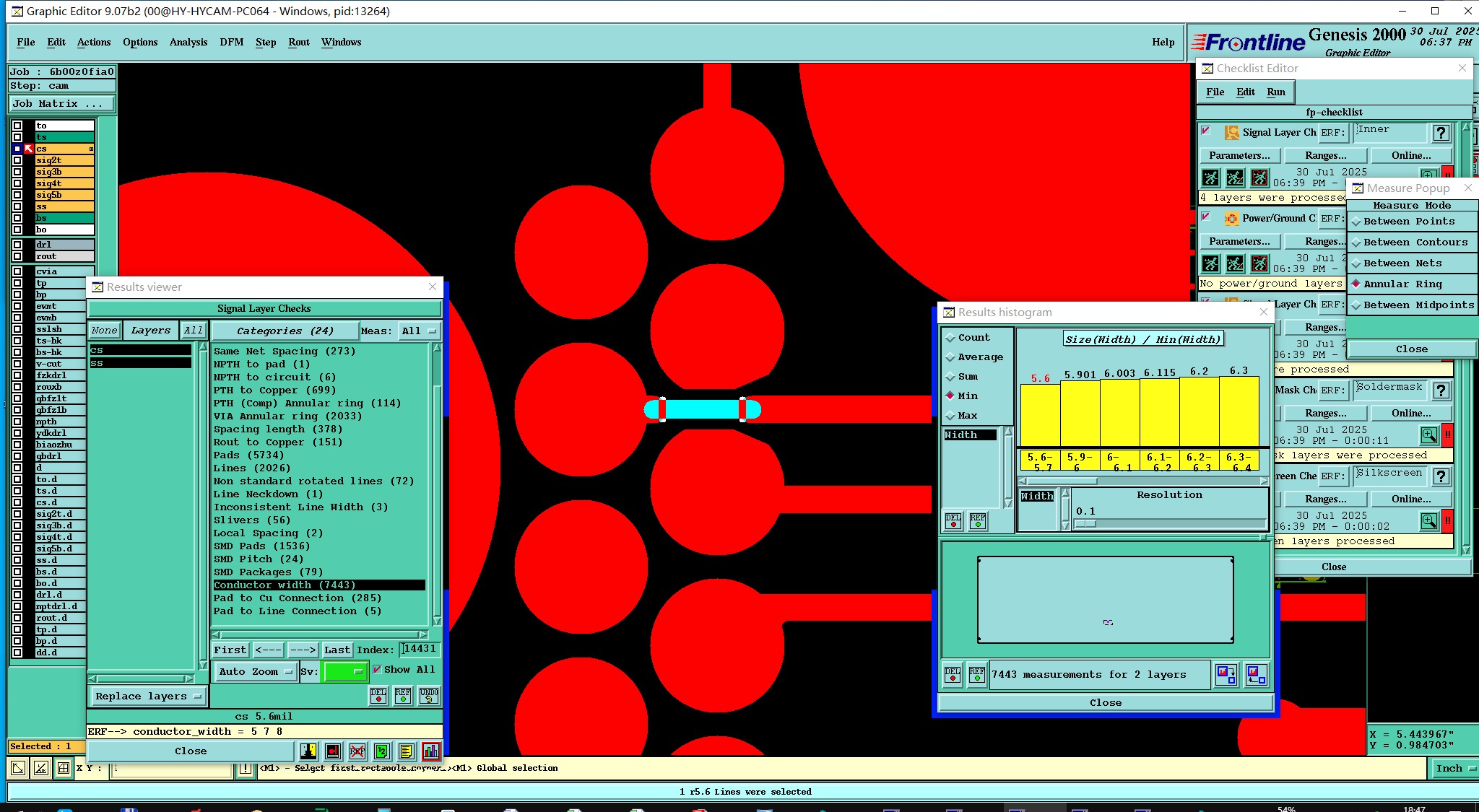Image resolution: width=1479 pixels, height=812 pixels.
Task: Click the crossed-out REF icon
Action: click(357, 751)
